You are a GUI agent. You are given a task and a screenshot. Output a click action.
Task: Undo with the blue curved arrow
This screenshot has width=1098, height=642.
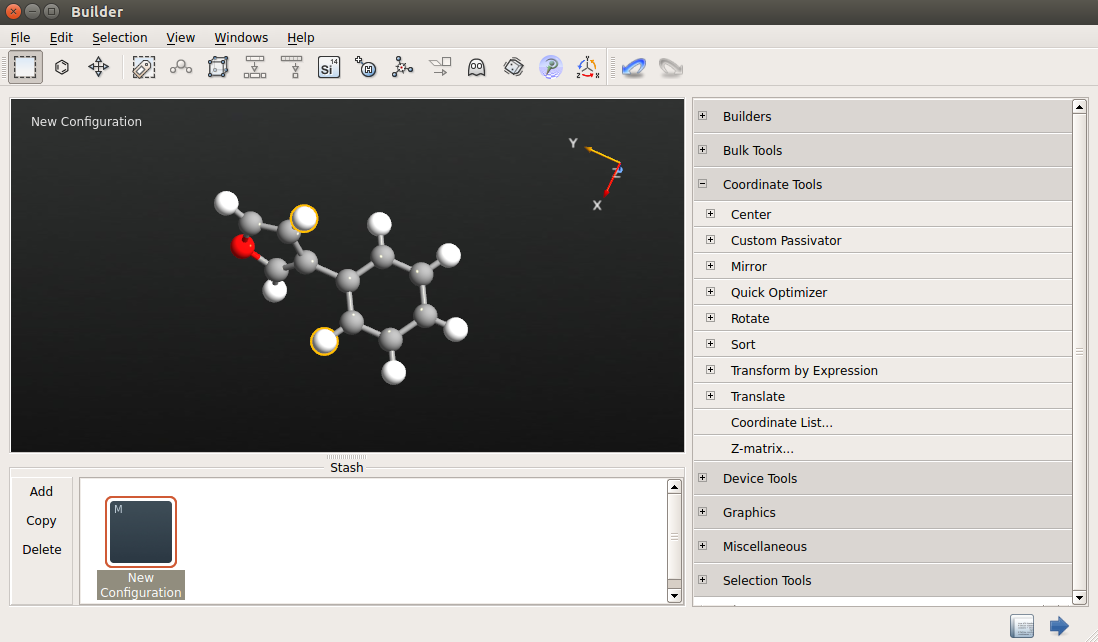pyautogui.click(x=634, y=67)
